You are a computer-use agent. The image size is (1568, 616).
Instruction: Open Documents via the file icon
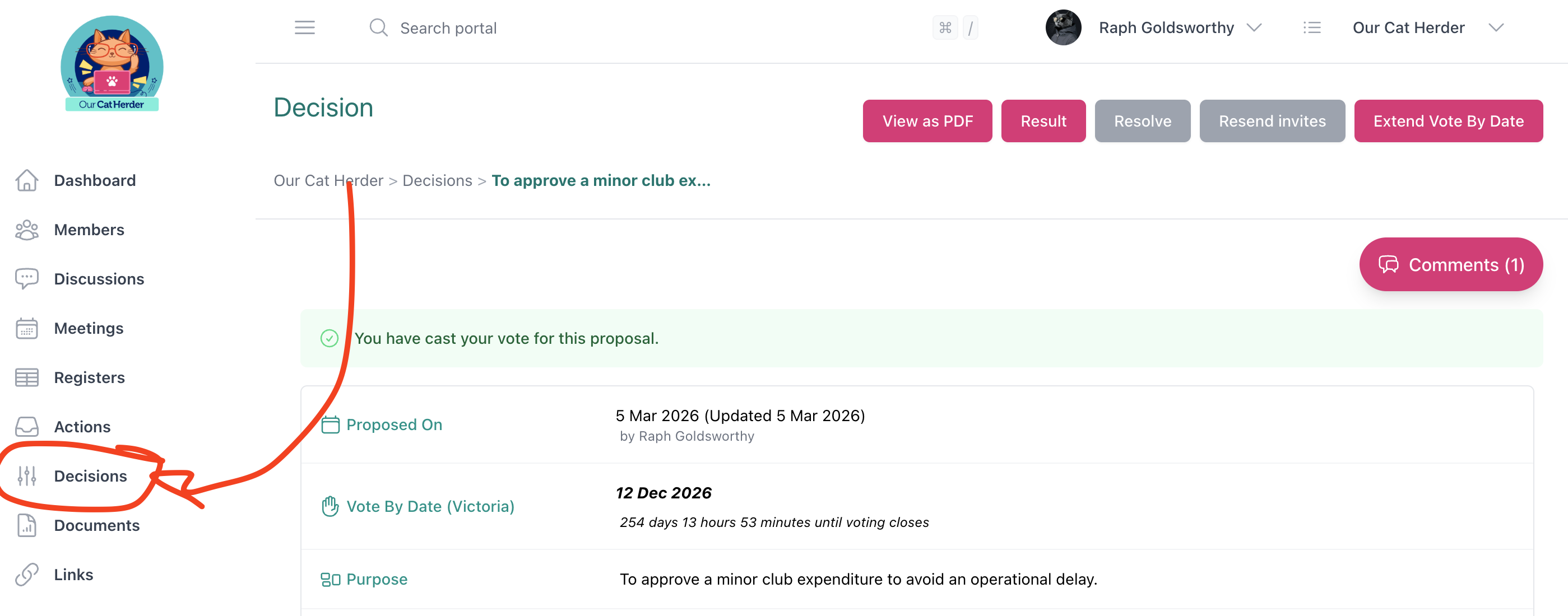pyautogui.click(x=27, y=525)
